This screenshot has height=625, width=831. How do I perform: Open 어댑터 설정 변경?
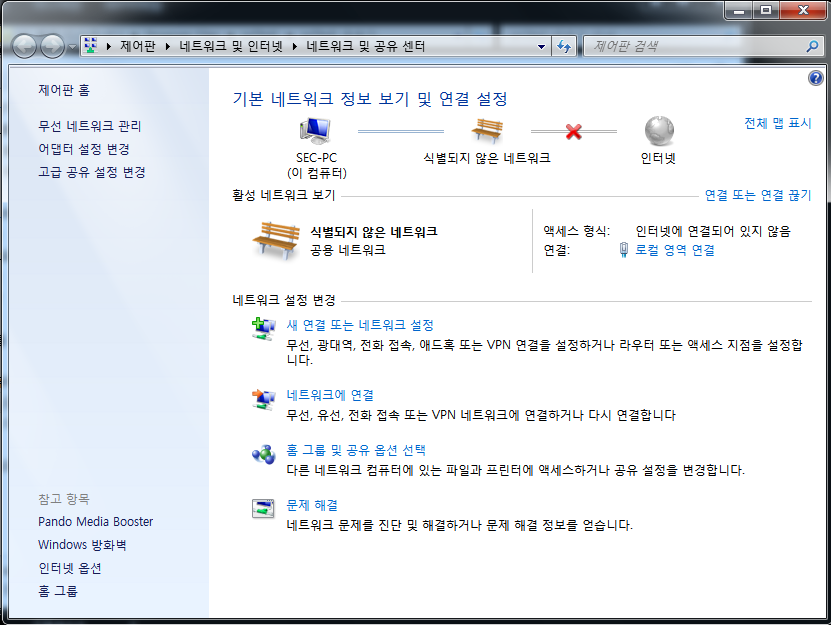[x=84, y=149]
